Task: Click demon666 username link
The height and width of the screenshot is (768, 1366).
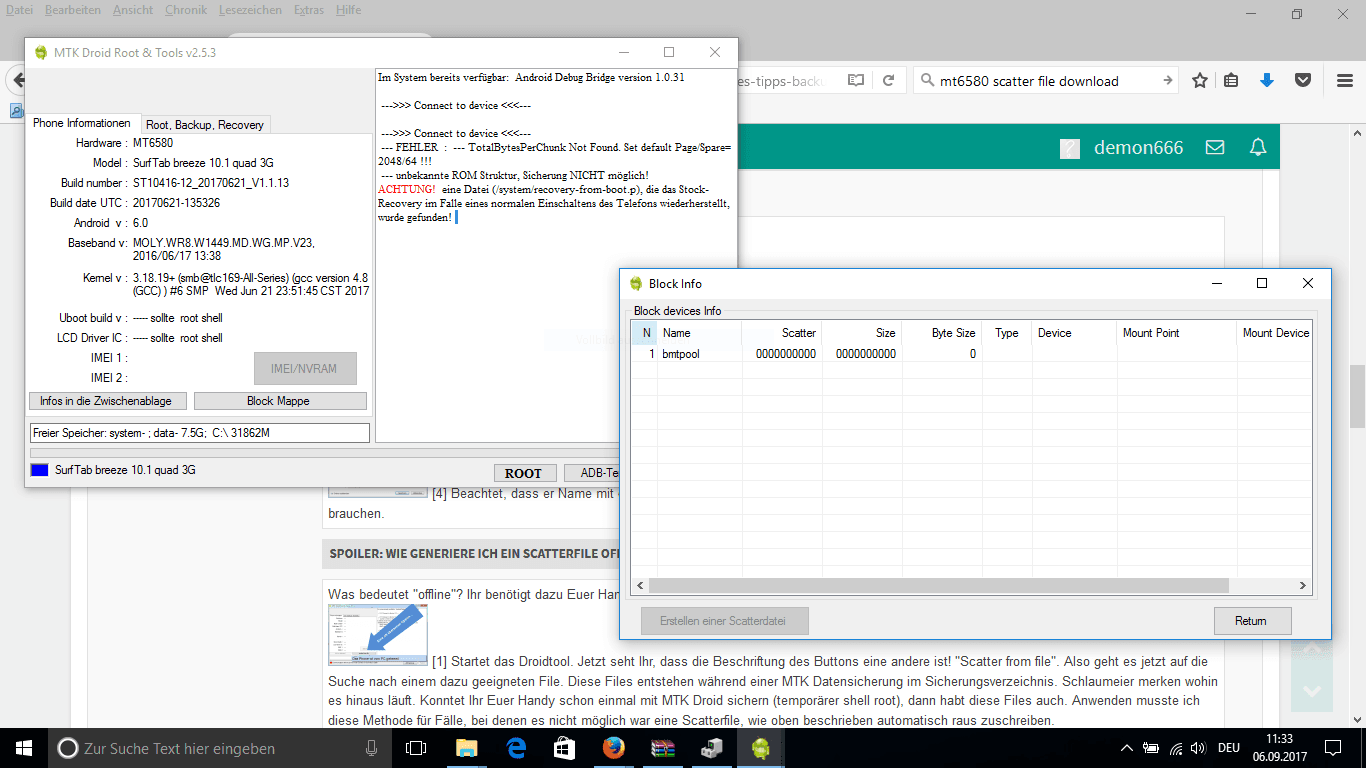Action: 1138,148
